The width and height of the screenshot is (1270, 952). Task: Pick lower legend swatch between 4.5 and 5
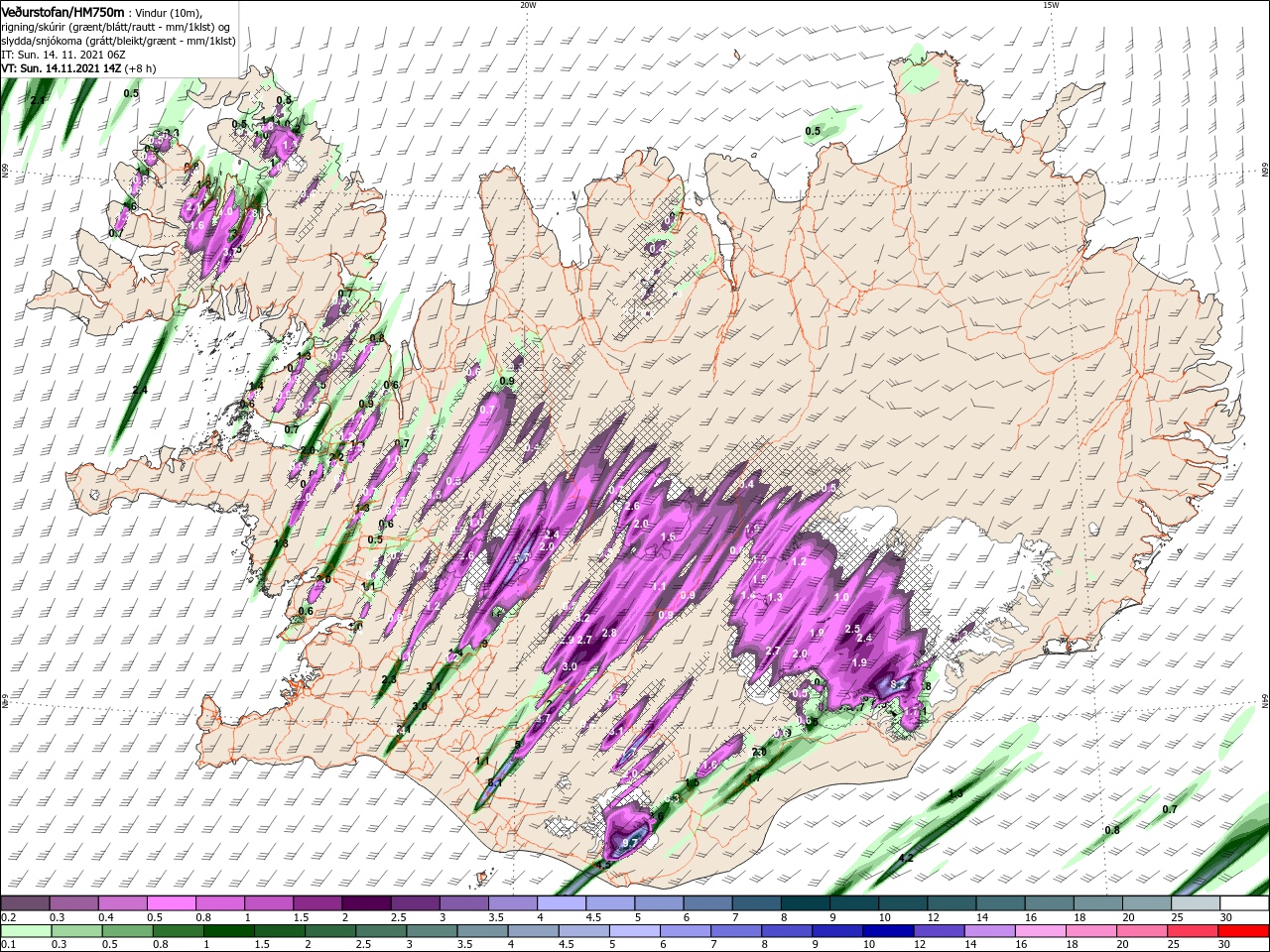[x=582, y=931]
